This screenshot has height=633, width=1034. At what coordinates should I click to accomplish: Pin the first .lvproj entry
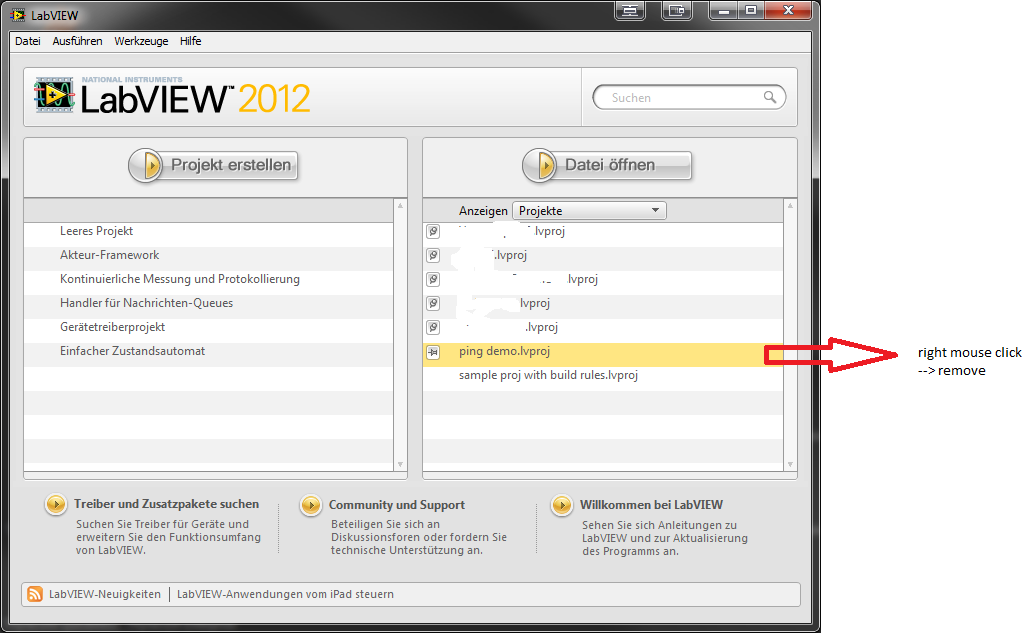pos(433,231)
